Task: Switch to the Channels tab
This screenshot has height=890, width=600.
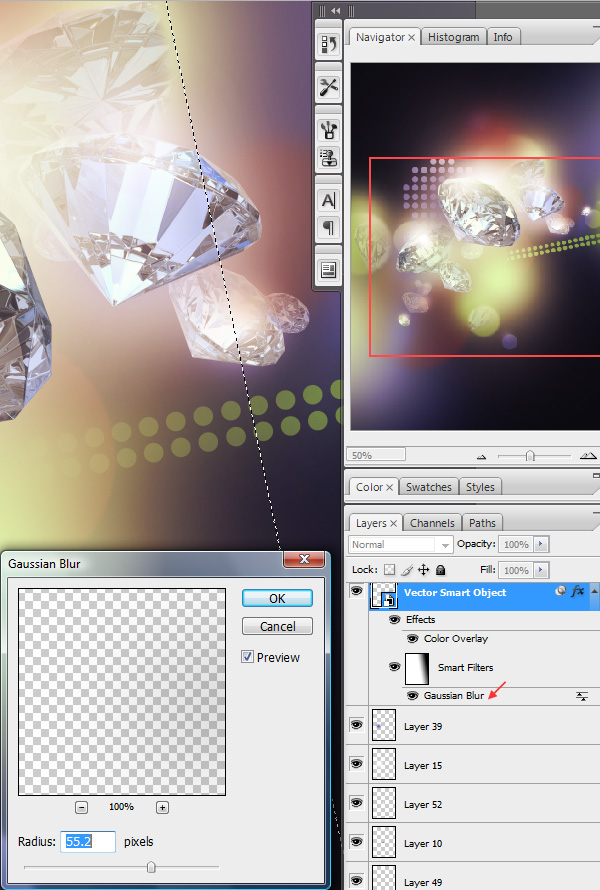Action: click(433, 523)
